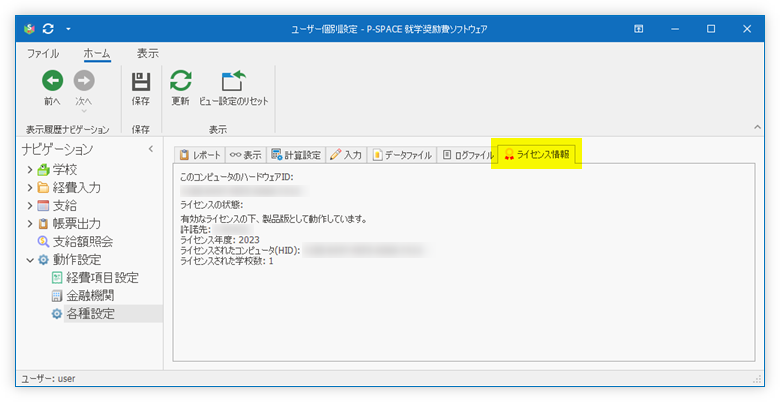Minimize the application window
The height and width of the screenshot is (402, 780).
[x=675, y=29]
